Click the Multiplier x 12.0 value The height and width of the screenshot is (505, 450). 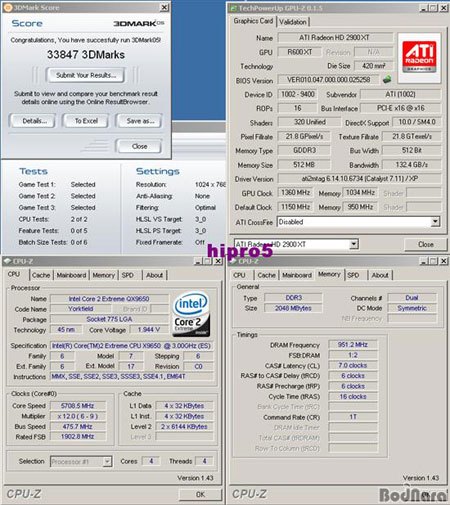click(78, 416)
